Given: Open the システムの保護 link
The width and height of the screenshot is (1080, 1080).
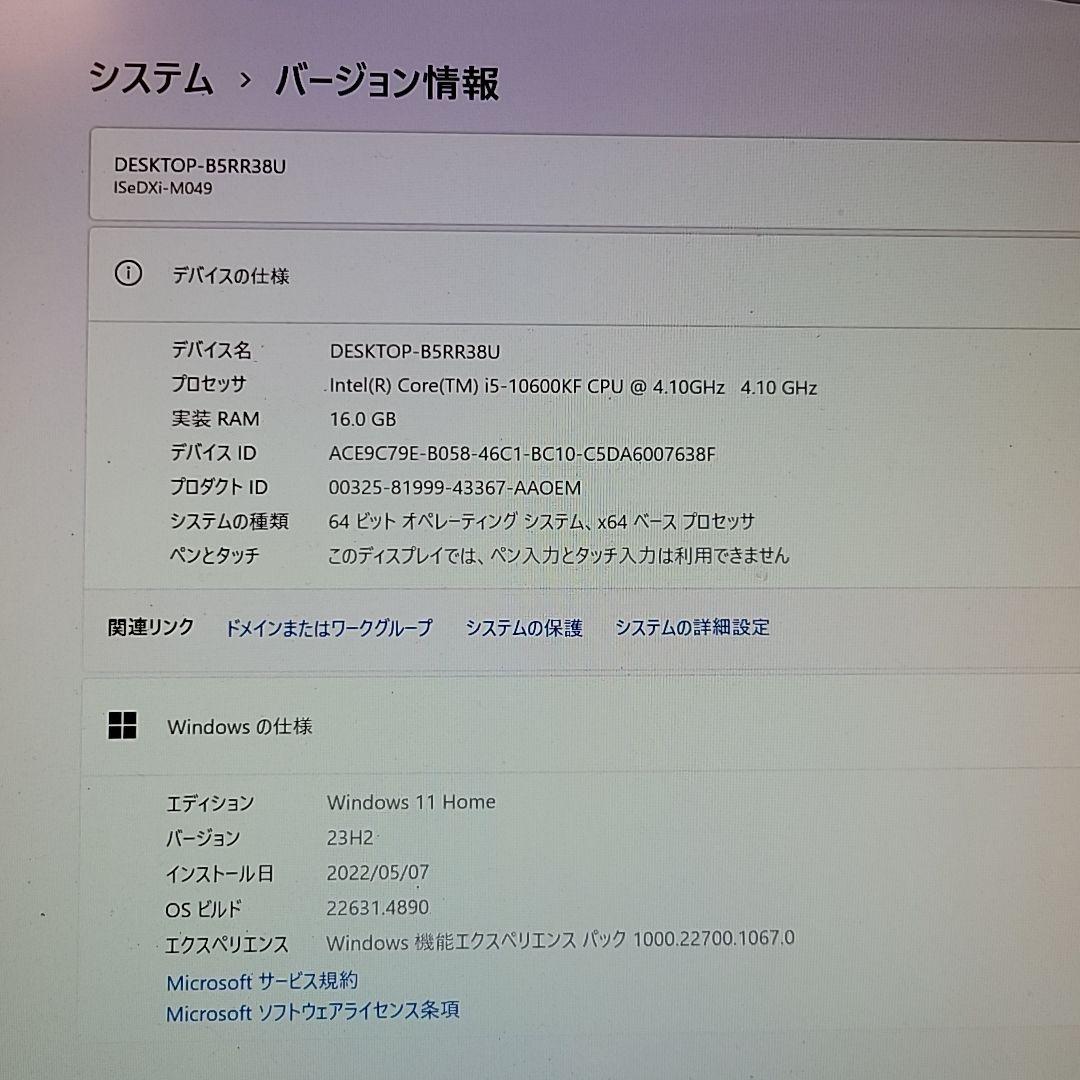Looking at the screenshot, I should tap(524, 627).
